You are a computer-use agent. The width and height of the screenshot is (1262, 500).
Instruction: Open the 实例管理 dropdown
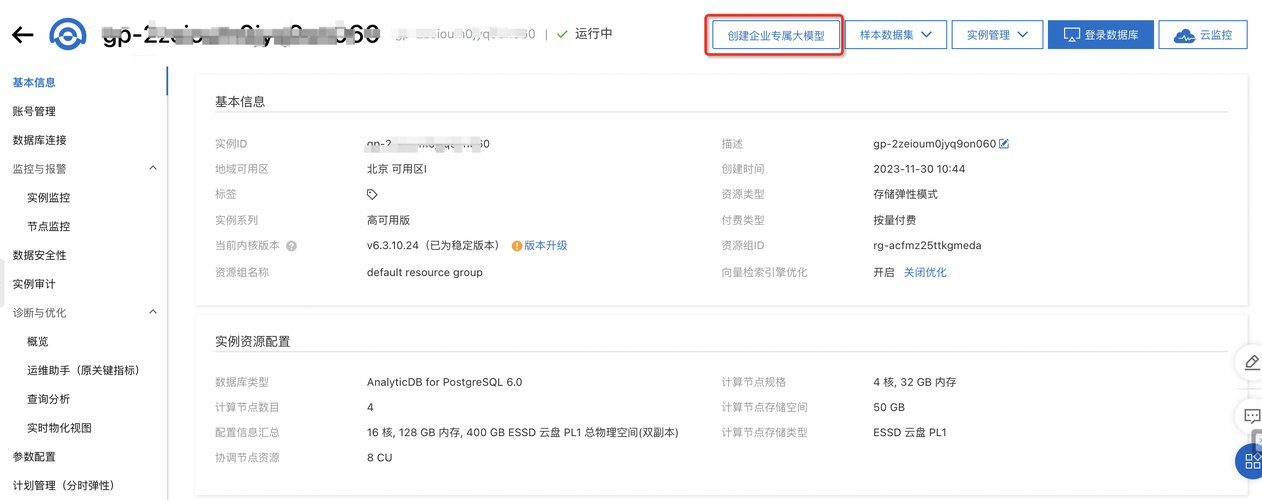[997, 34]
